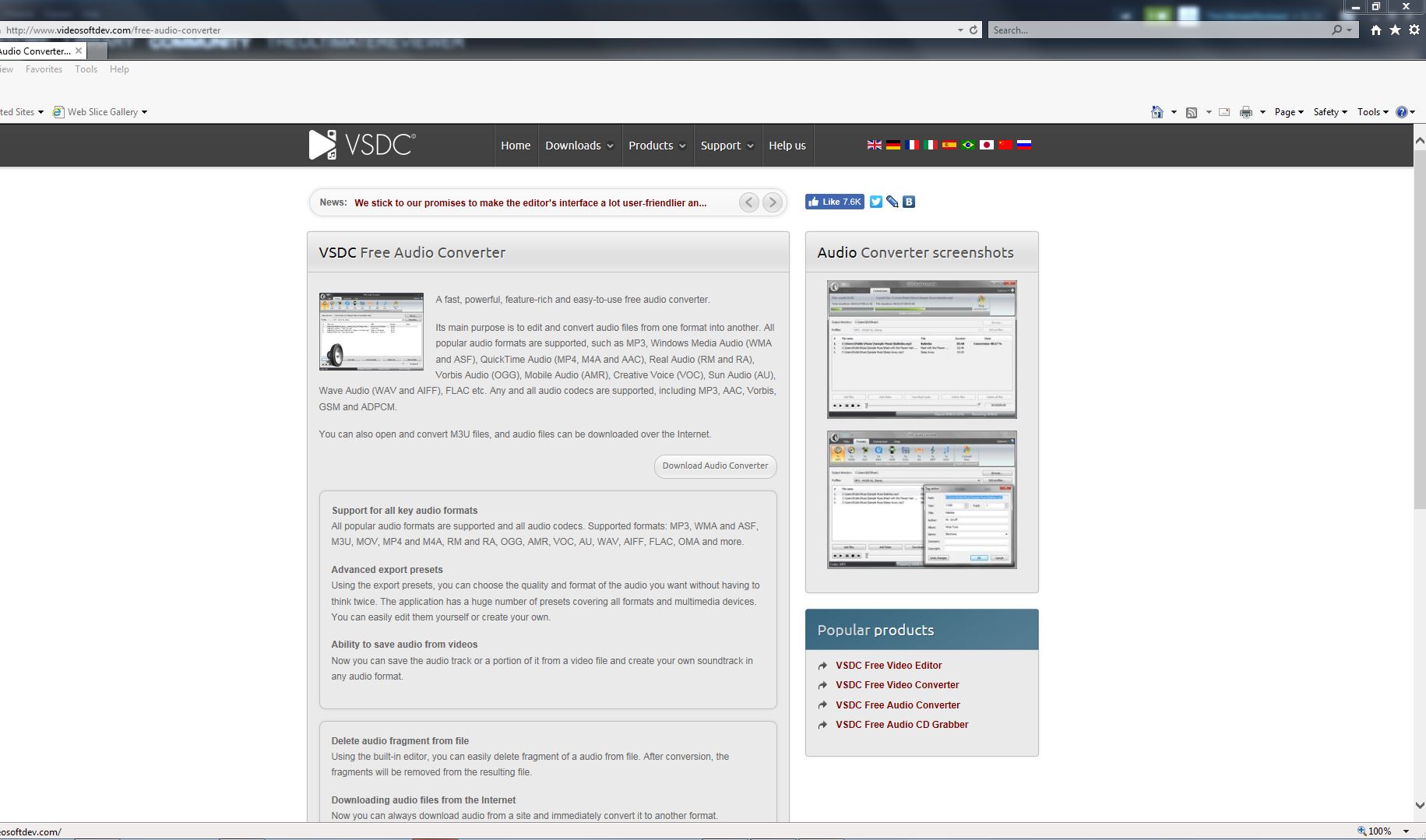Expand the Products menu in site navigation
The height and width of the screenshot is (840, 1426).
(x=657, y=146)
